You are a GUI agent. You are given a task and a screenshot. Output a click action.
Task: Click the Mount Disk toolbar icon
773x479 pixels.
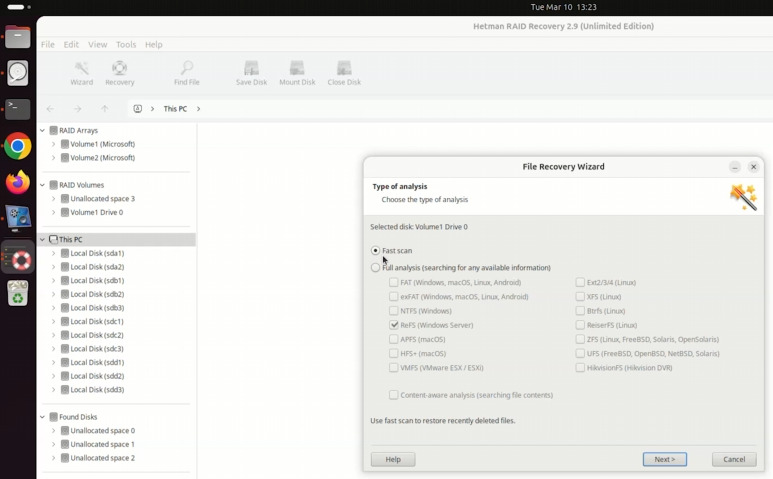[297, 73]
